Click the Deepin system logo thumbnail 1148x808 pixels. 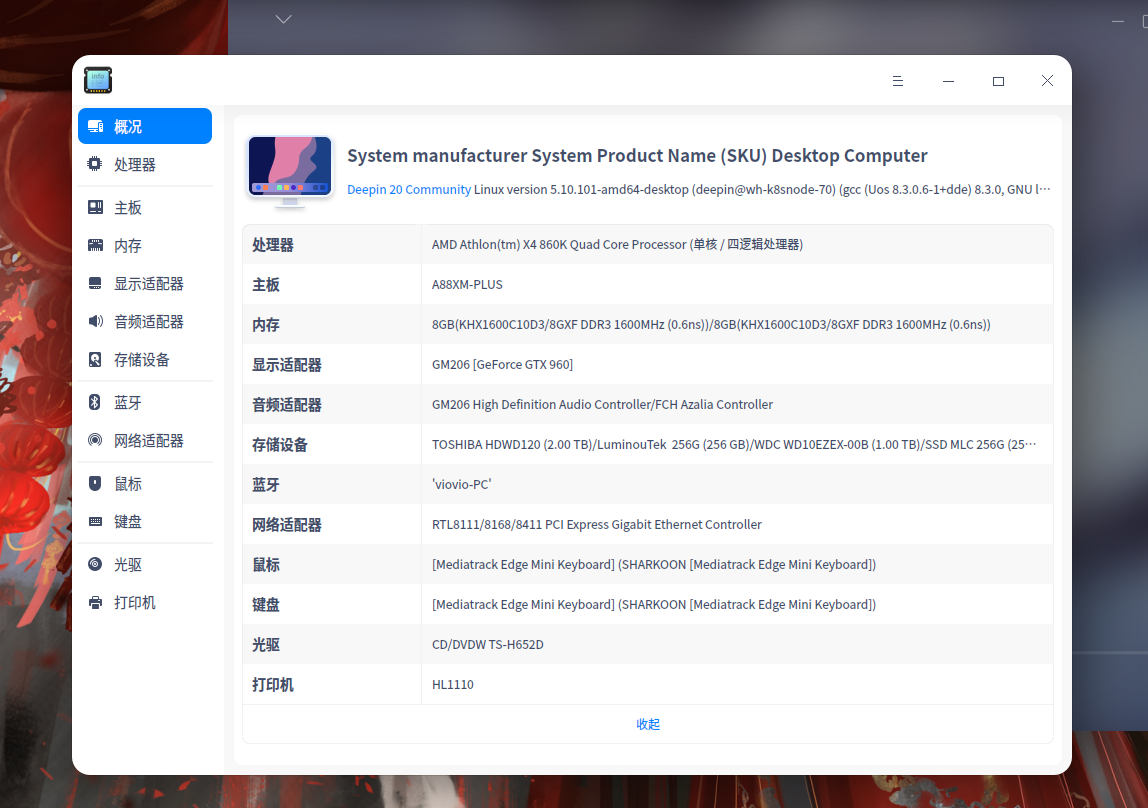coord(289,165)
